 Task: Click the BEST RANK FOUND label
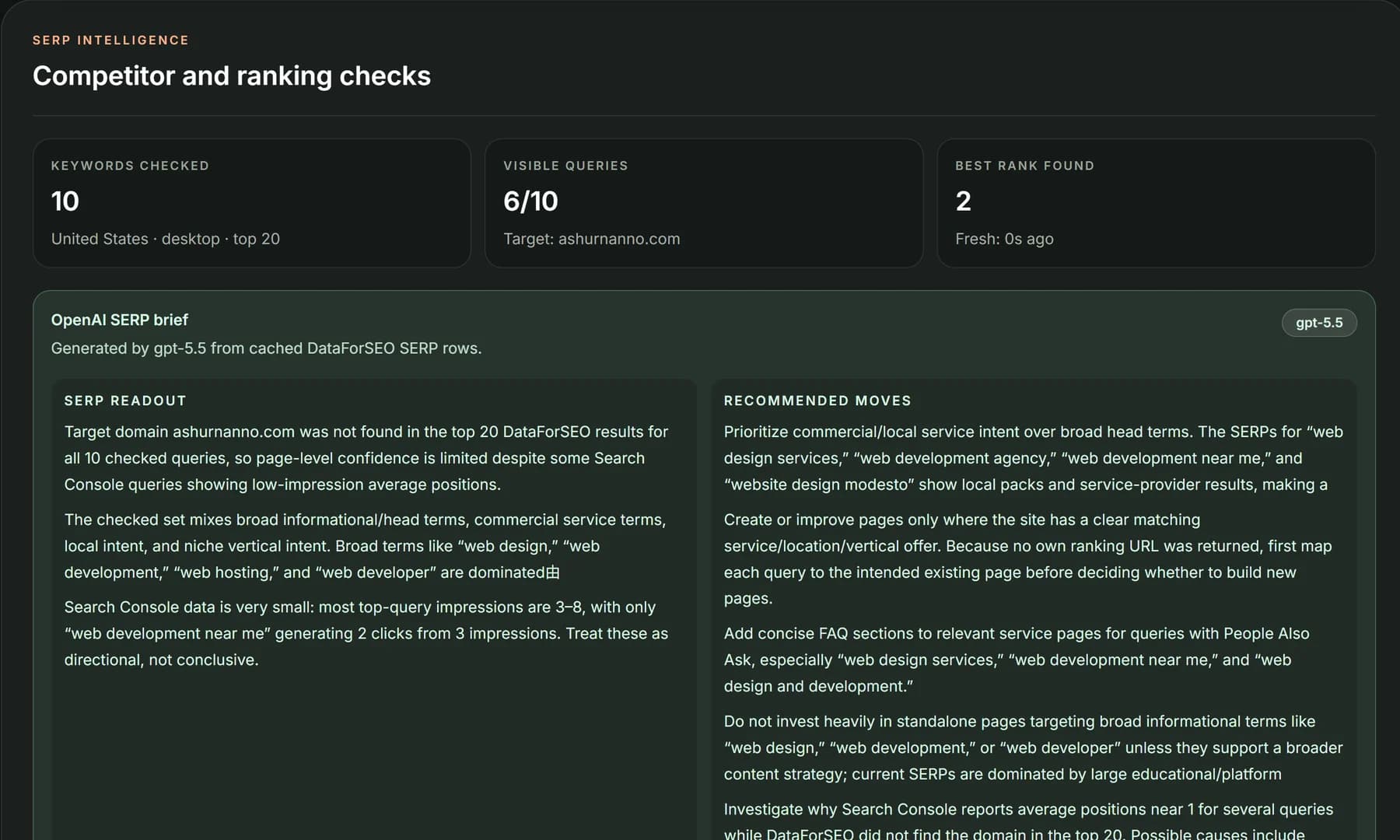(x=1024, y=166)
